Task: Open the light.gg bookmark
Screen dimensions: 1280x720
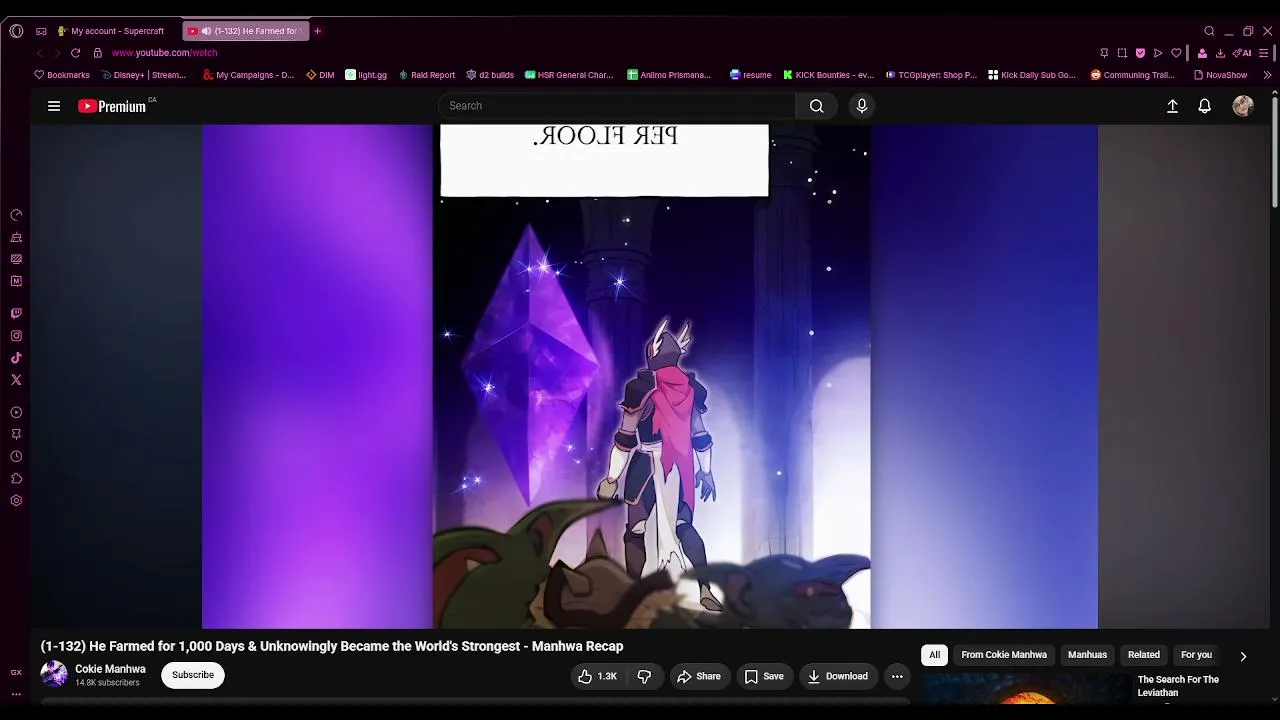Action: 366,75
